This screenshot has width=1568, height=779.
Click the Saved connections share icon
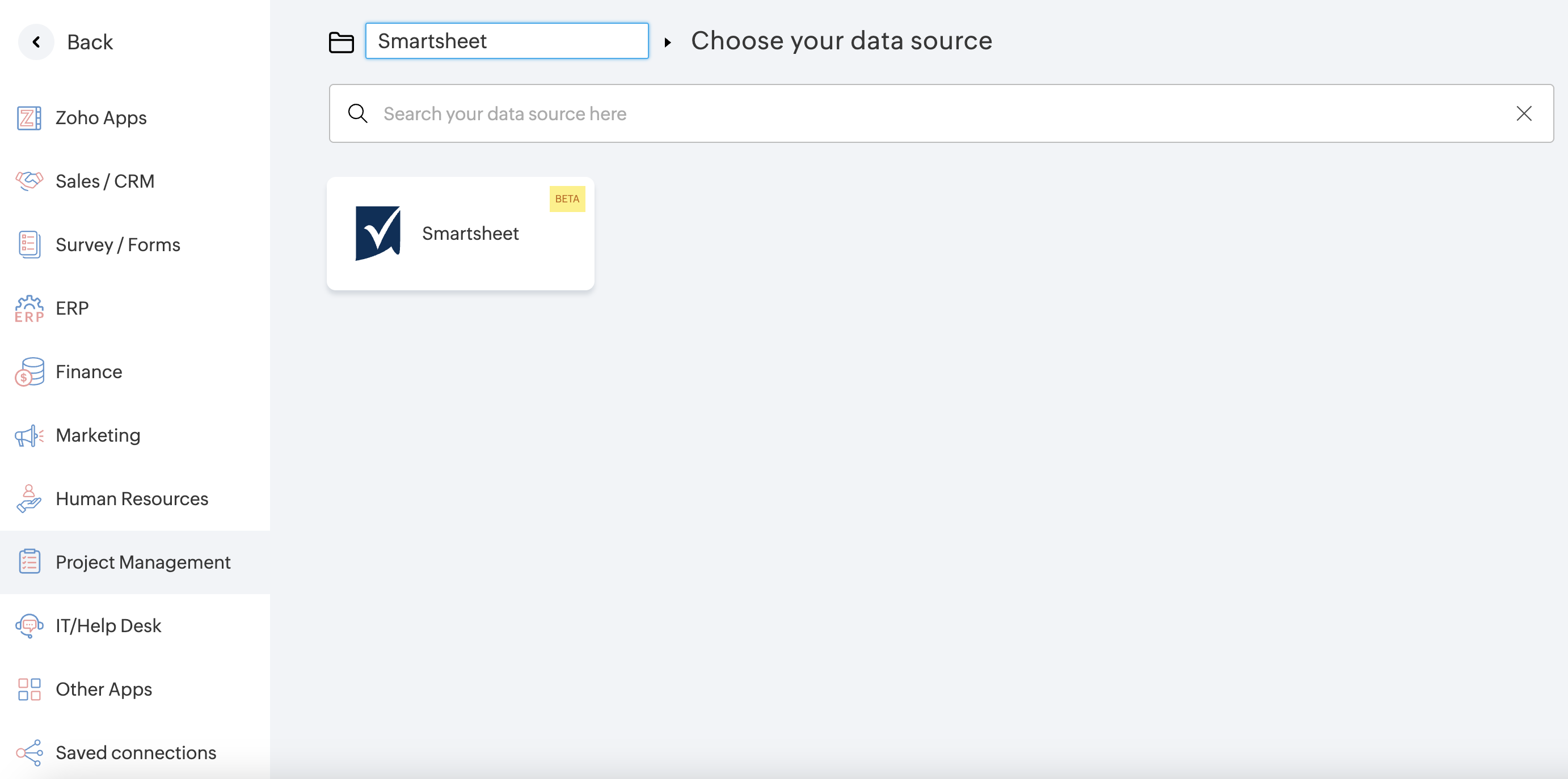pos(28,753)
